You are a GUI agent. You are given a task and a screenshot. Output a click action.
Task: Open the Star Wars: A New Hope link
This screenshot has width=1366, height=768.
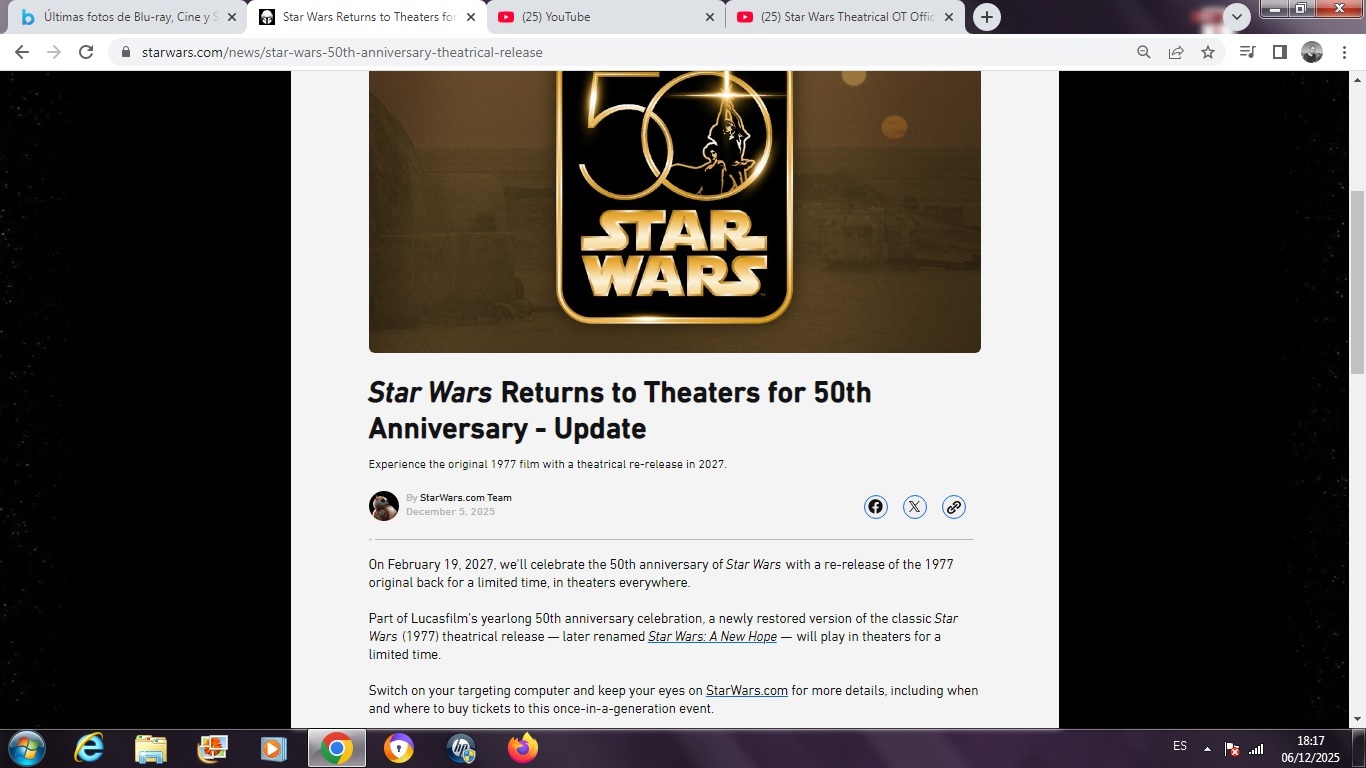(712, 637)
